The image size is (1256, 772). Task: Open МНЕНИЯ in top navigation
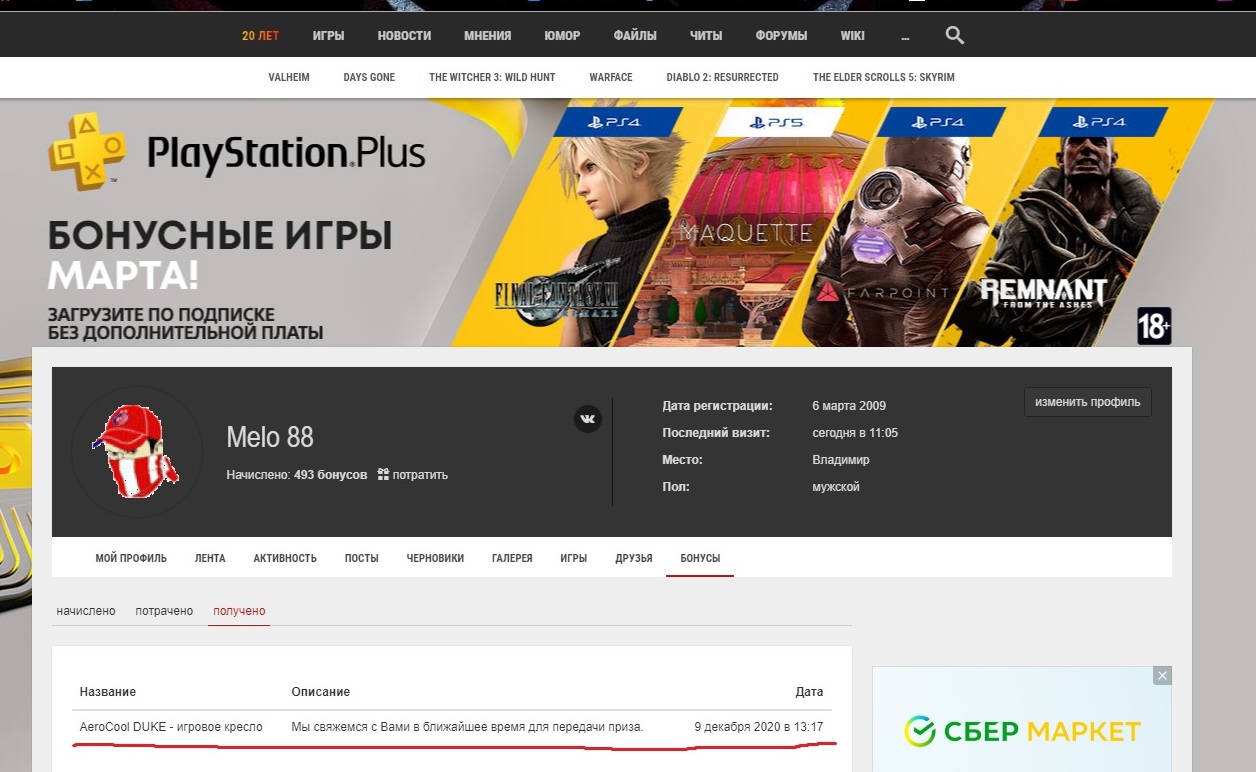pyautogui.click(x=487, y=36)
